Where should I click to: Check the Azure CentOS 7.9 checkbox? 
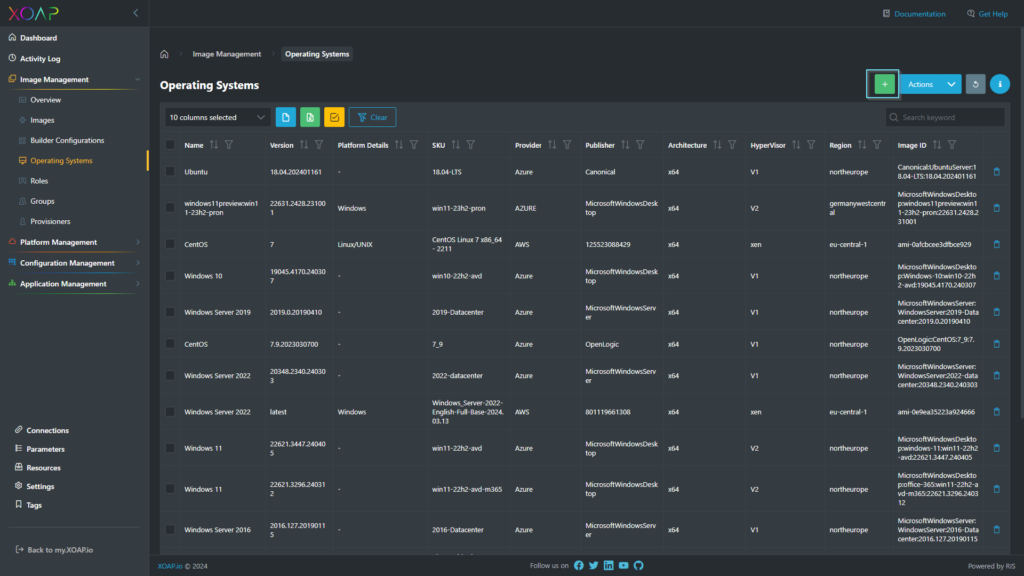[170, 344]
